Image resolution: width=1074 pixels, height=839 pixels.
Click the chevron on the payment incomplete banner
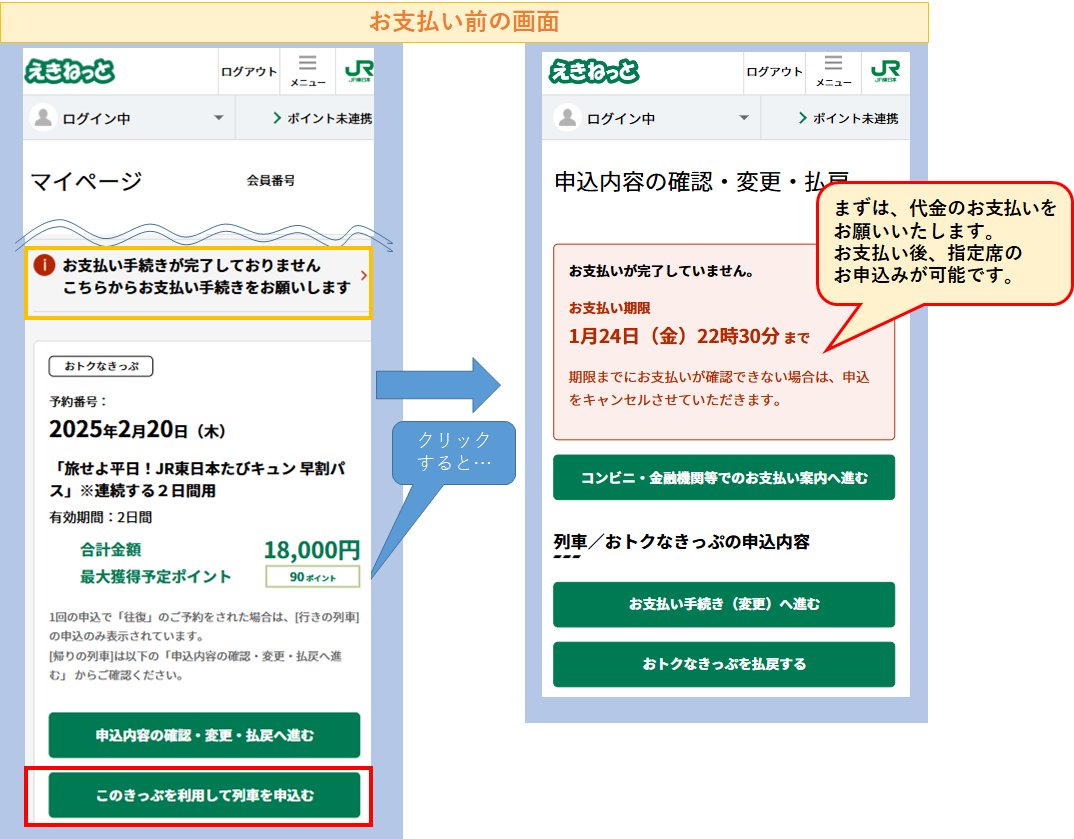click(363, 275)
